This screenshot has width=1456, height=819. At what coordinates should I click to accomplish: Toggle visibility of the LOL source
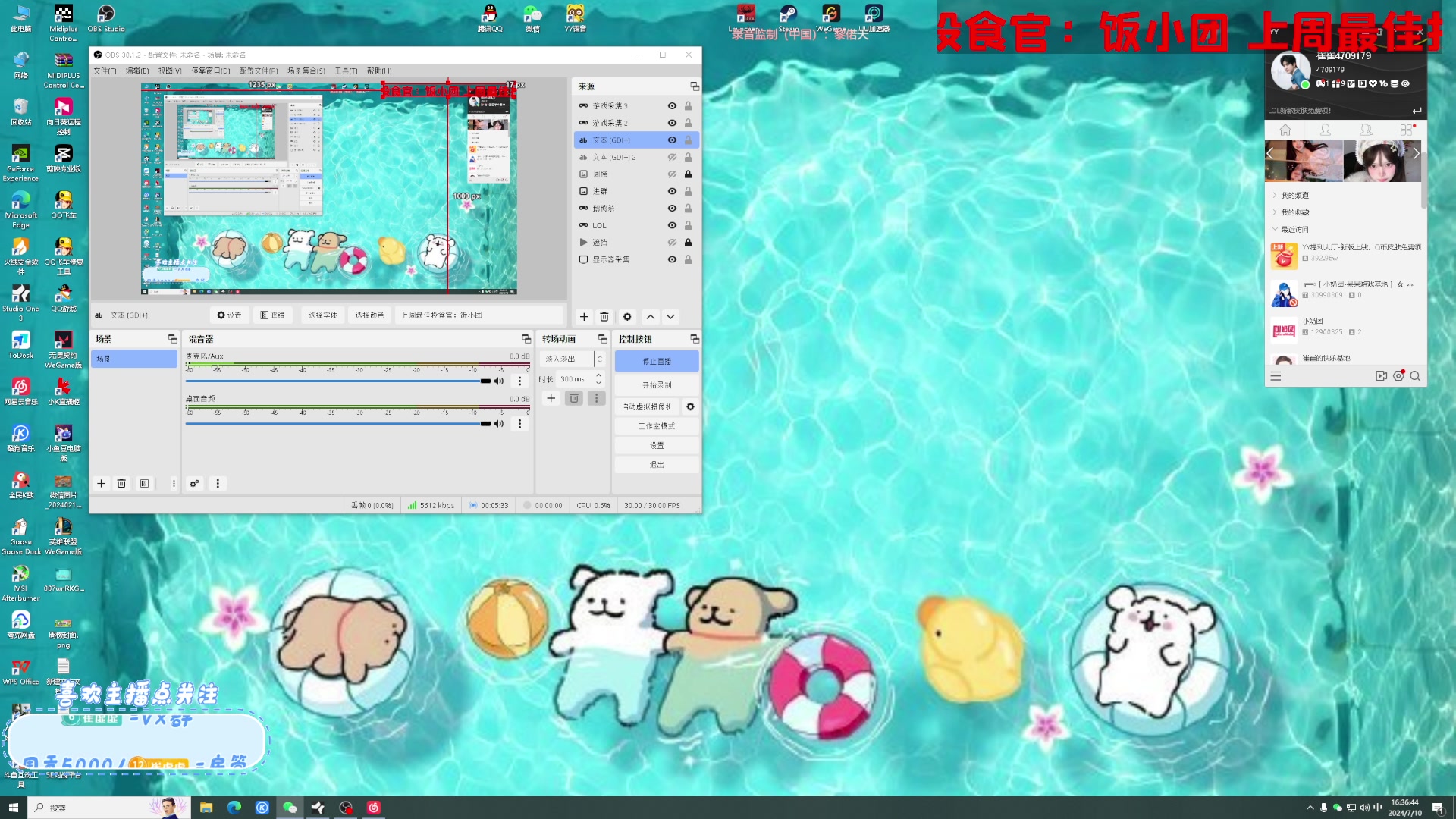click(672, 225)
